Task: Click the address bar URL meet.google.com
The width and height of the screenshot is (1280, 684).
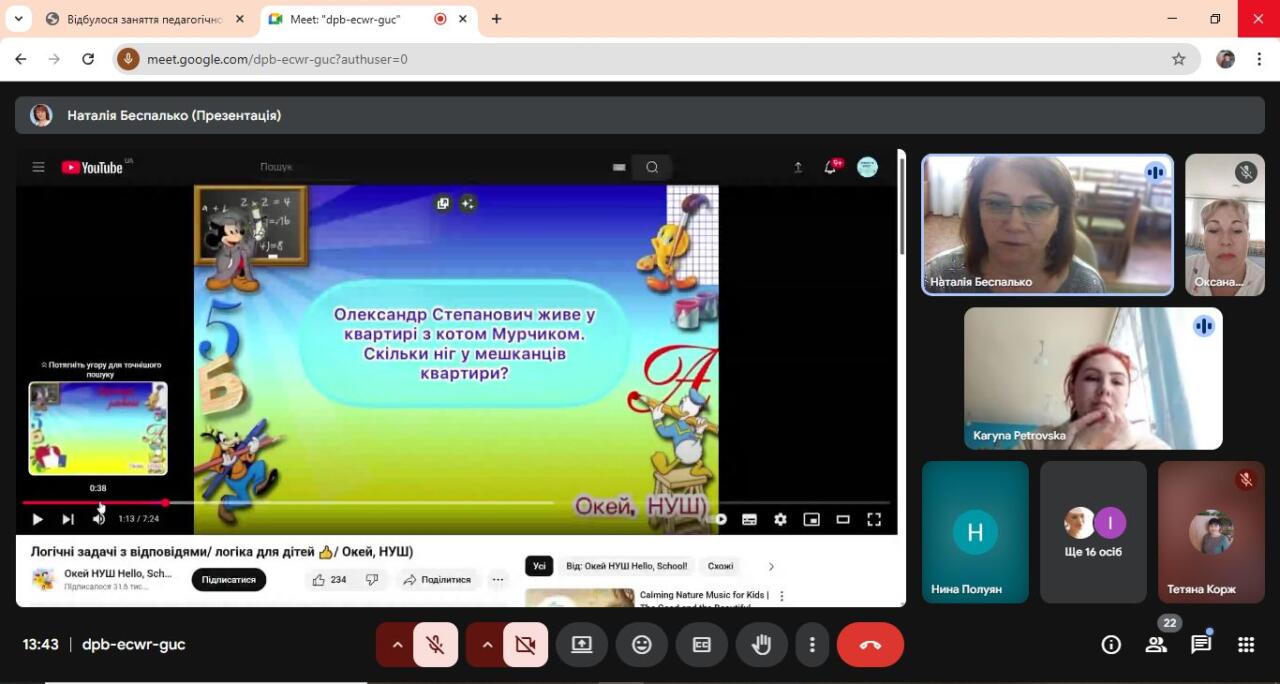Action: (277, 59)
